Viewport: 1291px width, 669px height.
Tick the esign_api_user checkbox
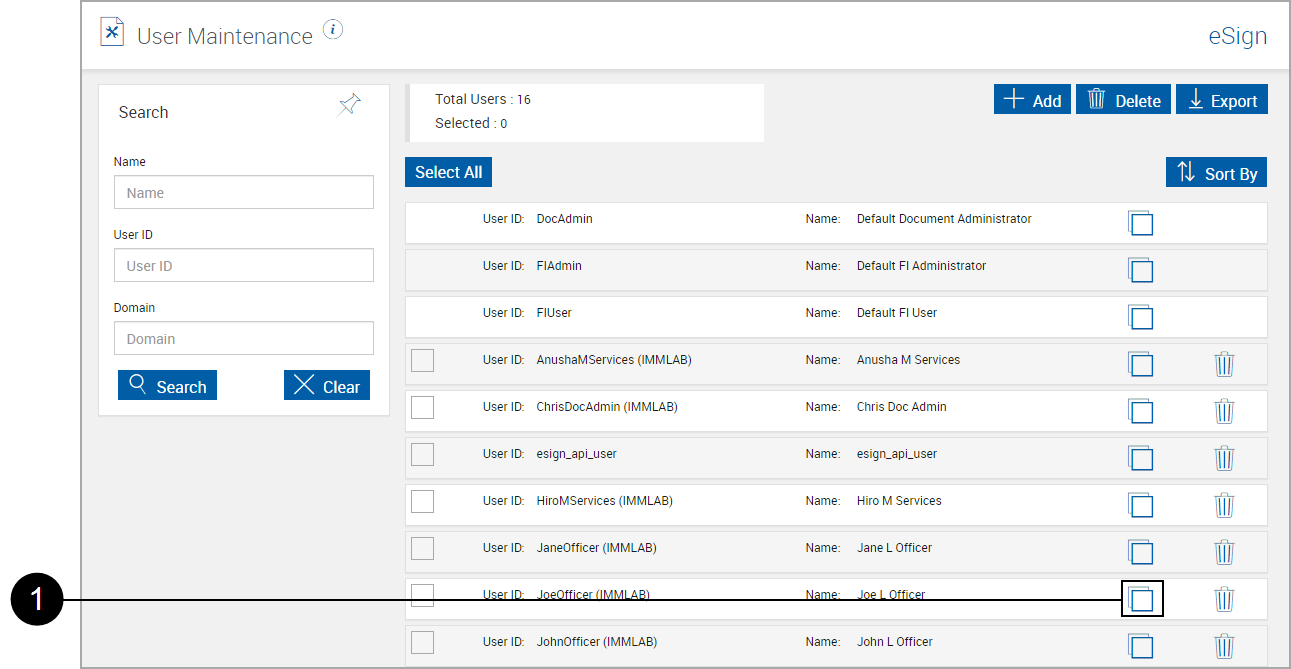coord(423,454)
